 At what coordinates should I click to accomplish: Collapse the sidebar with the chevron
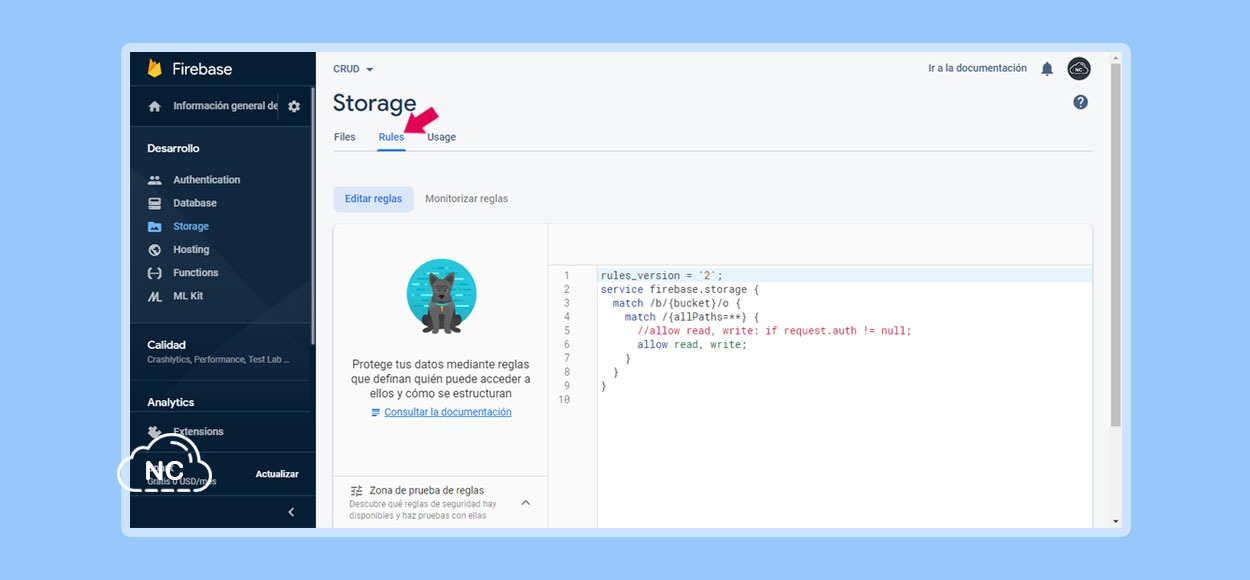[x=291, y=512]
